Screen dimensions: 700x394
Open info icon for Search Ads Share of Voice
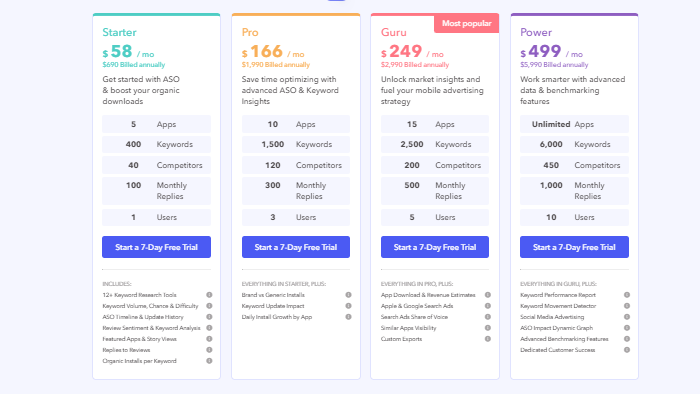[x=488, y=317]
